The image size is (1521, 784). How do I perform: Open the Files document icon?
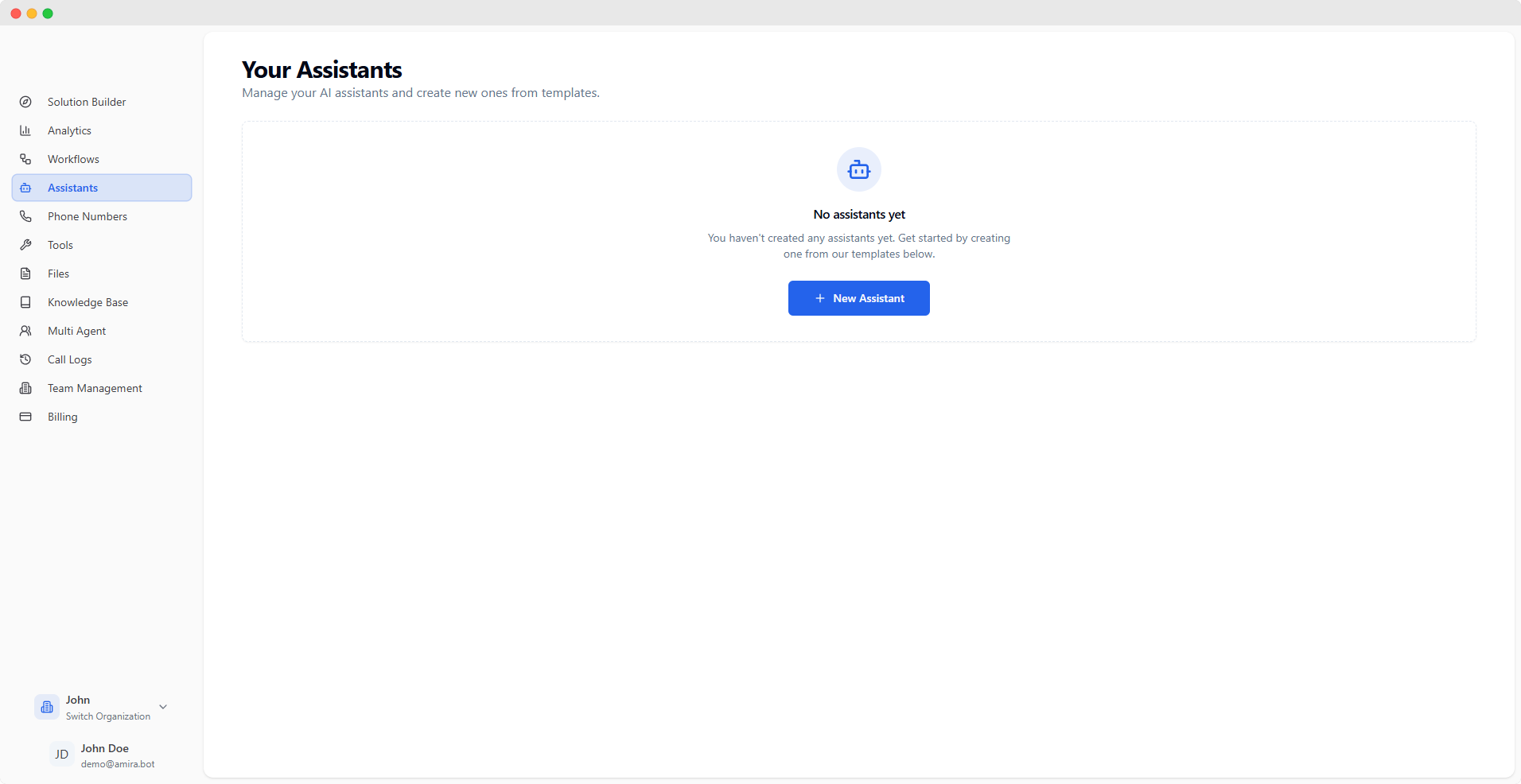(25, 273)
